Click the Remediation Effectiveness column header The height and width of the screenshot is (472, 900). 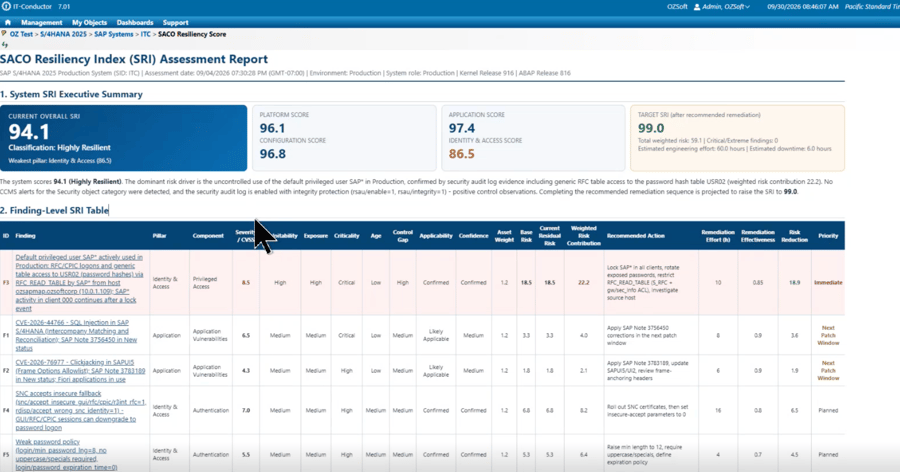[x=758, y=236]
